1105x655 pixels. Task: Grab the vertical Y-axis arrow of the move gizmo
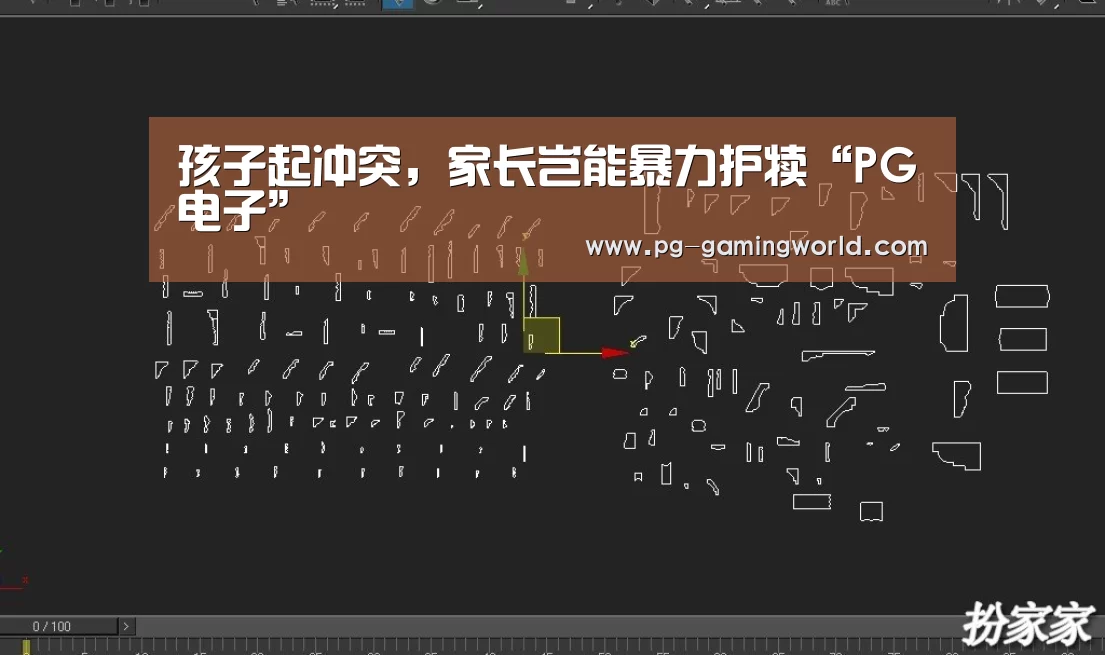[x=523, y=262]
